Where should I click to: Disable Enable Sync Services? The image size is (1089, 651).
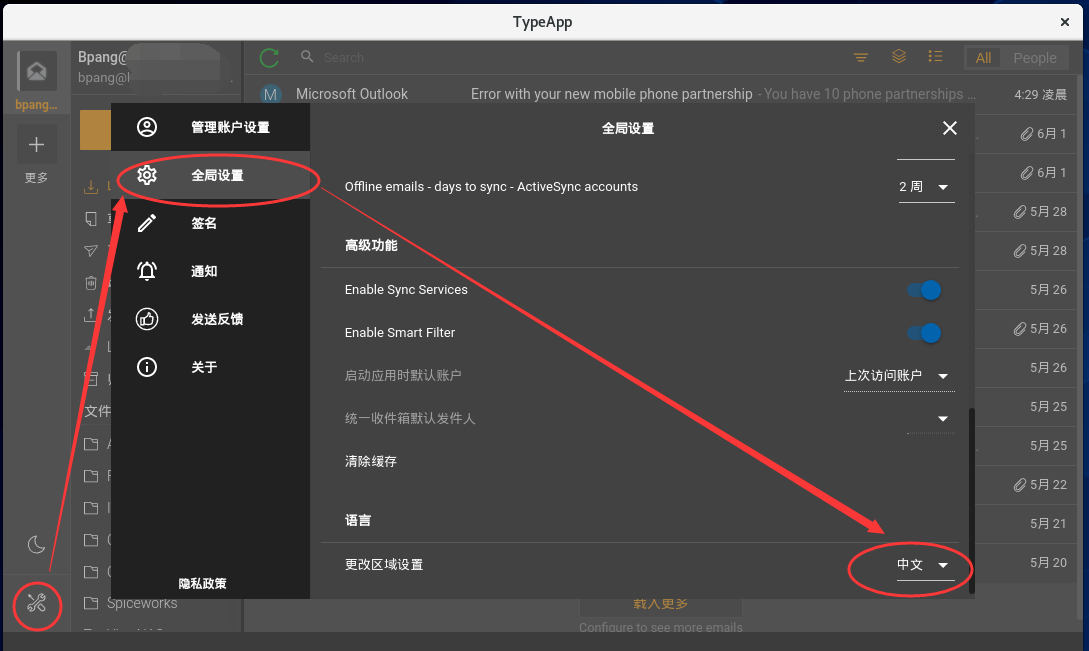pyautogui.click(x=924, y=289)
